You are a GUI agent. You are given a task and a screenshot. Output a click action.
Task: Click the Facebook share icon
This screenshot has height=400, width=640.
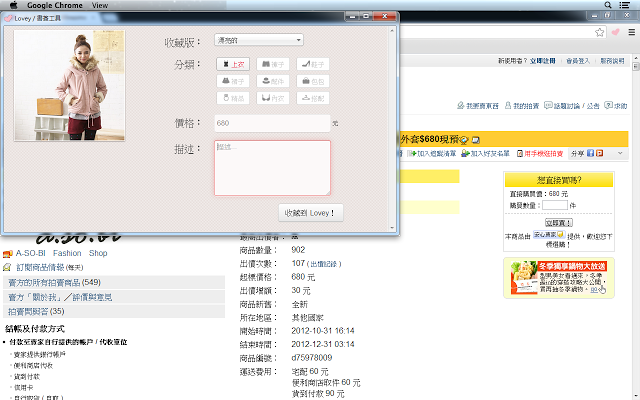[591, 153]
